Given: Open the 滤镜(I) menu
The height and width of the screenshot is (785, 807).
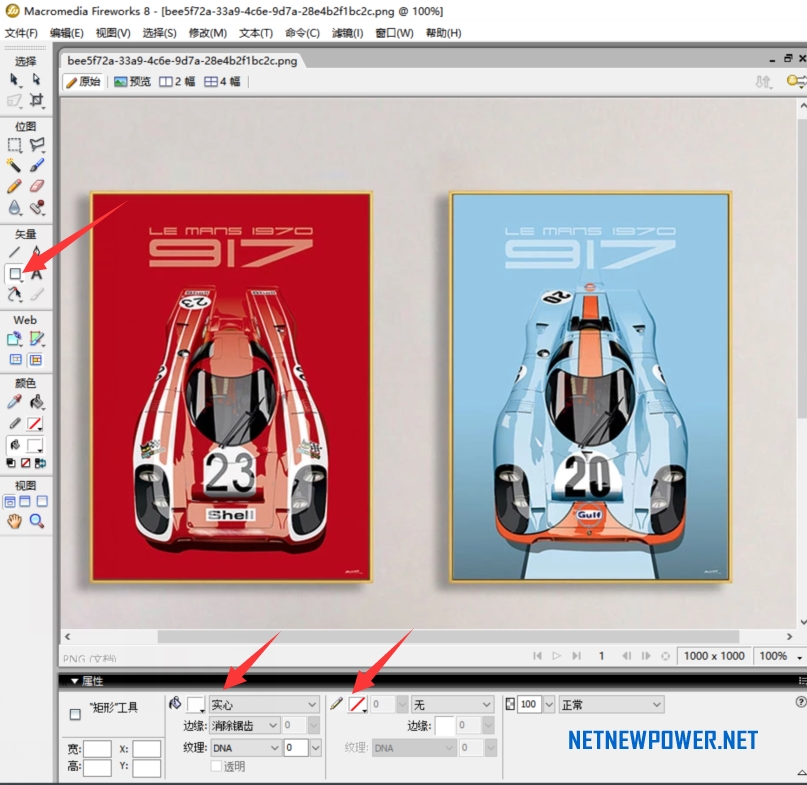Looking at the screenshot, I should click(x=347, y=33).
